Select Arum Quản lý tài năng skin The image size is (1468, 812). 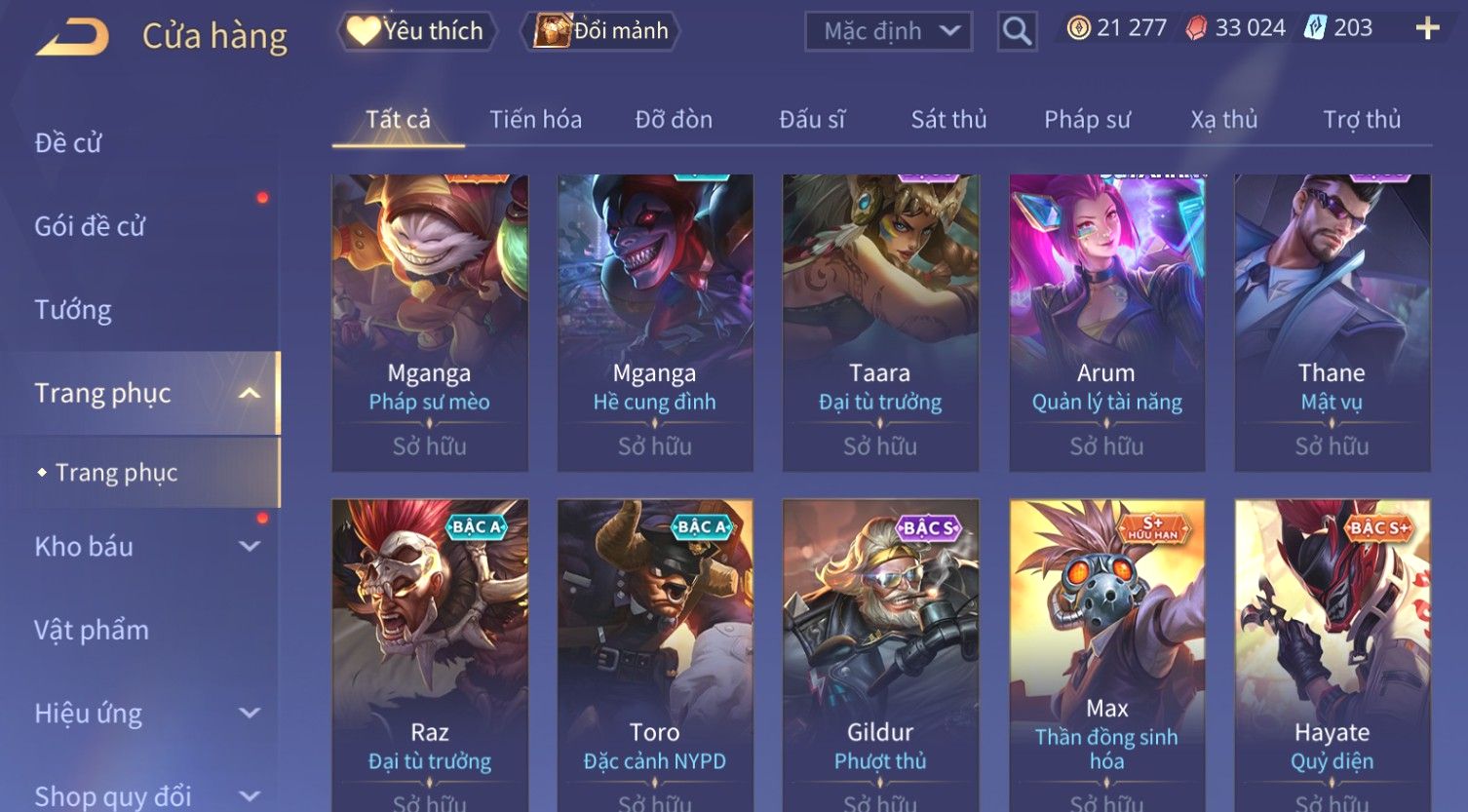point(1106,323)
